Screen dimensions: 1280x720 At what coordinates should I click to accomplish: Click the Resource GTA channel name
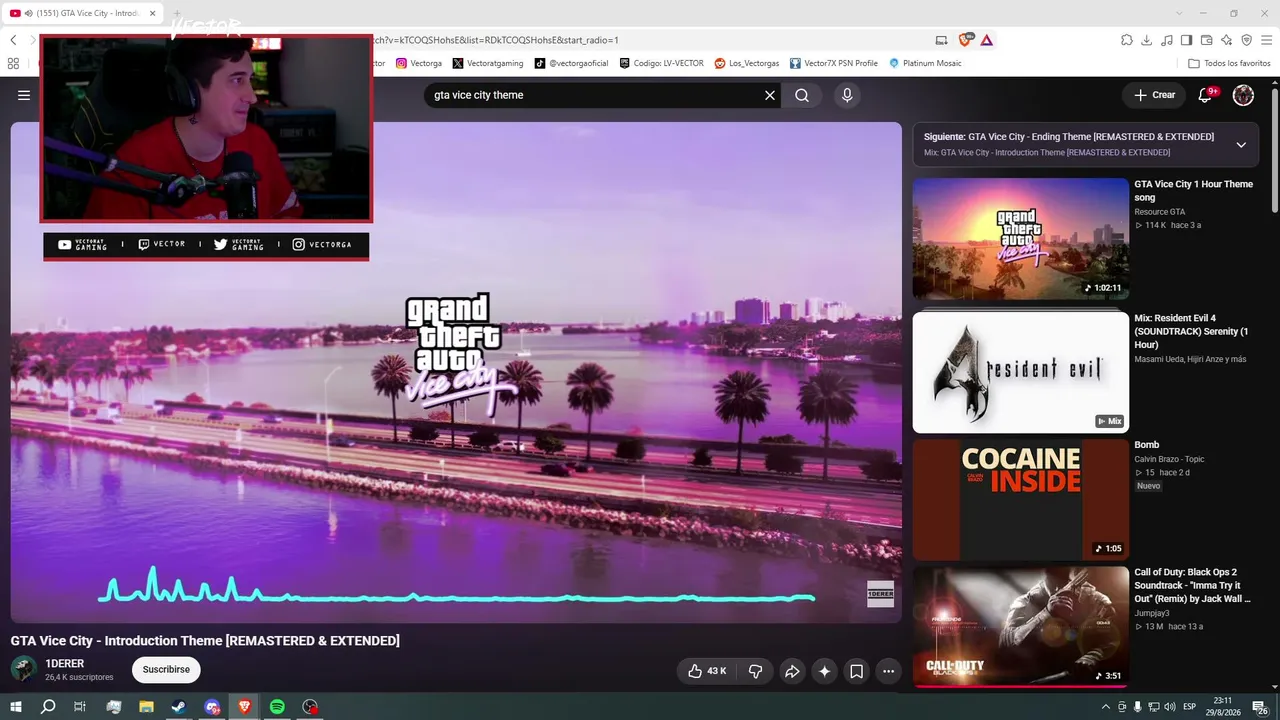1160,212
